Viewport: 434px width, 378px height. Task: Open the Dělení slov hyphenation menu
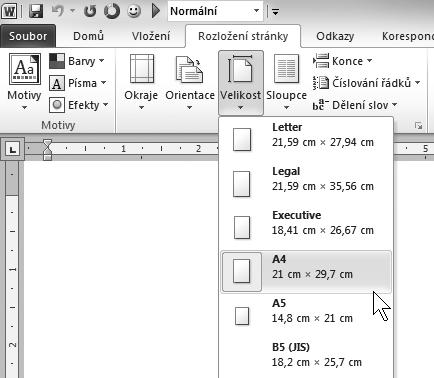point(355,105)
